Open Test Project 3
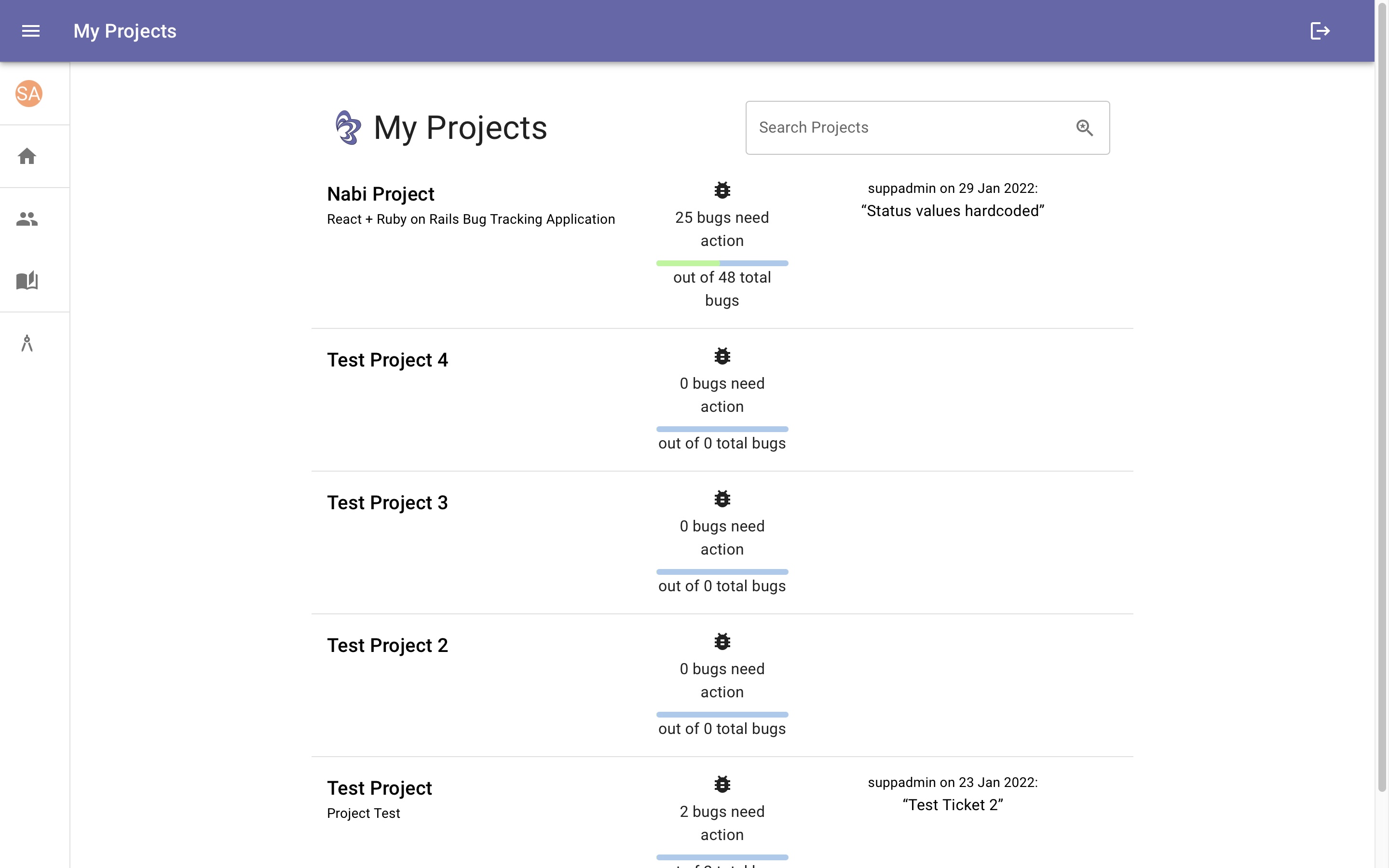Image resolution: width=1389 pixels, height=868 pixels. pos(387,502)
